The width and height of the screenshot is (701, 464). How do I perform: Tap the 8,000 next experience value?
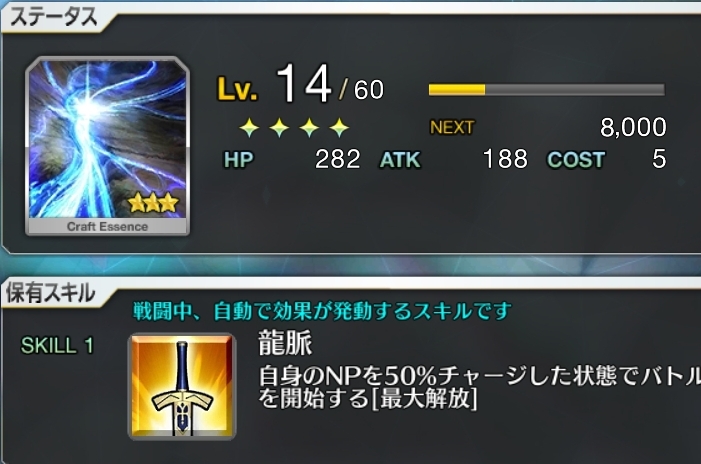pos(633,128)
